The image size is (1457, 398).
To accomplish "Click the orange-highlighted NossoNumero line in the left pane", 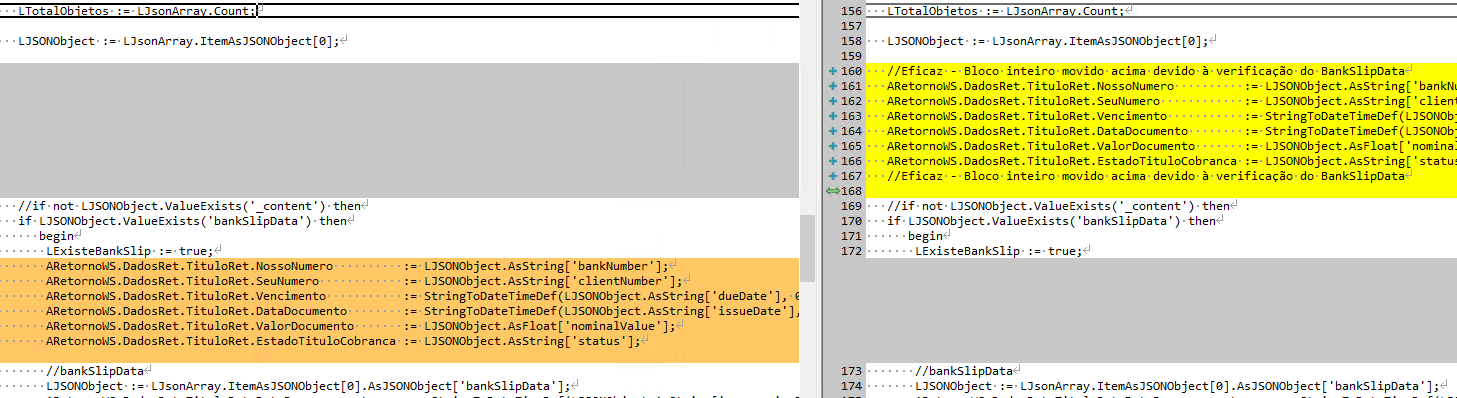I will coord(400,266).
